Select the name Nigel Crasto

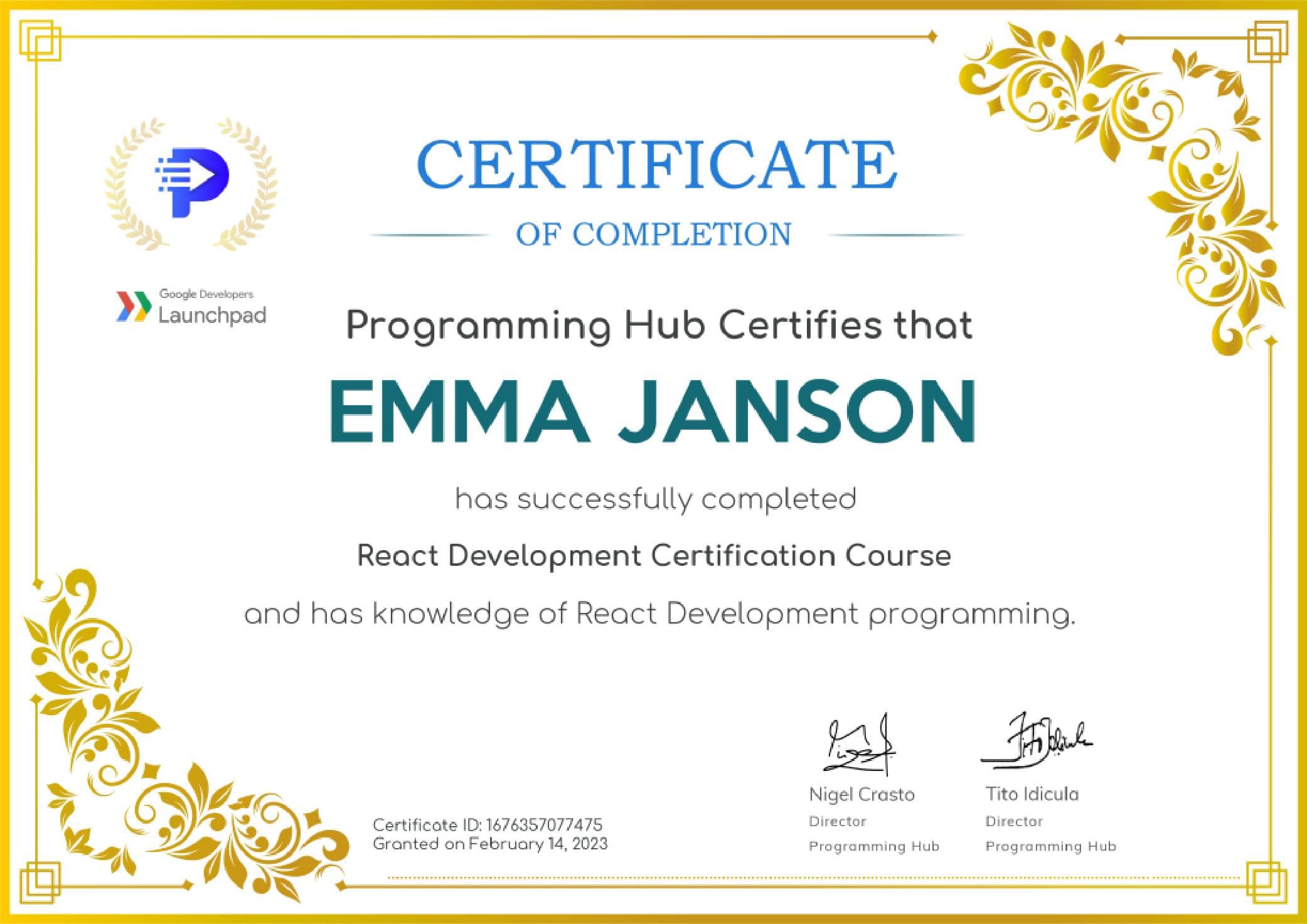pos(862,794)
